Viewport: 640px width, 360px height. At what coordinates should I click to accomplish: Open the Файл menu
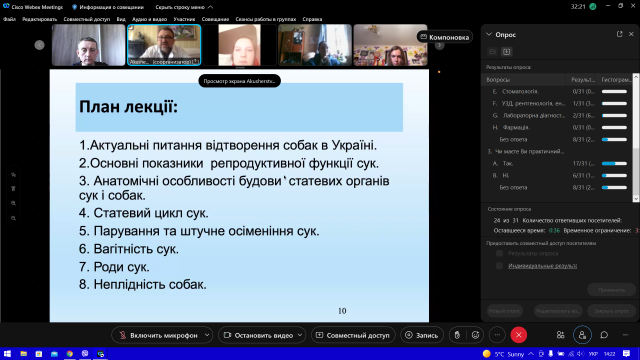click(x=9, y=19)
